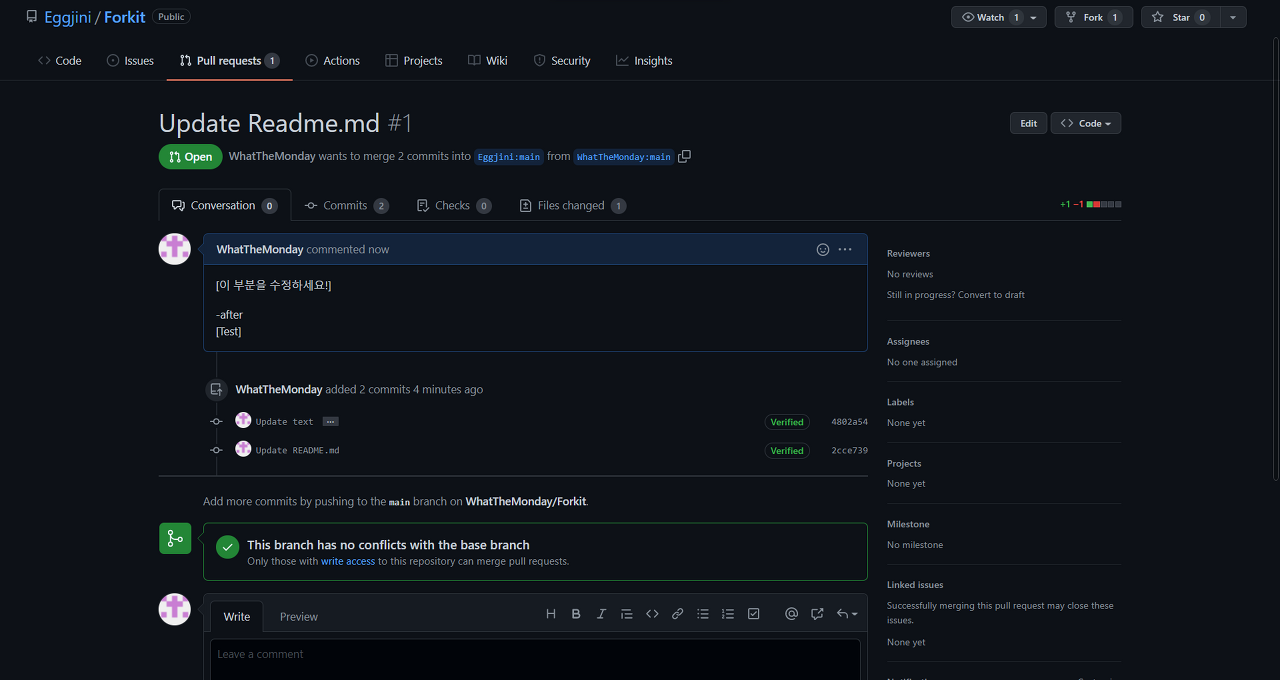The width and height of the screenshot is (1280, 680).
Task: Click the avatar next to Update README.md commit
Action: pos(243,449)
